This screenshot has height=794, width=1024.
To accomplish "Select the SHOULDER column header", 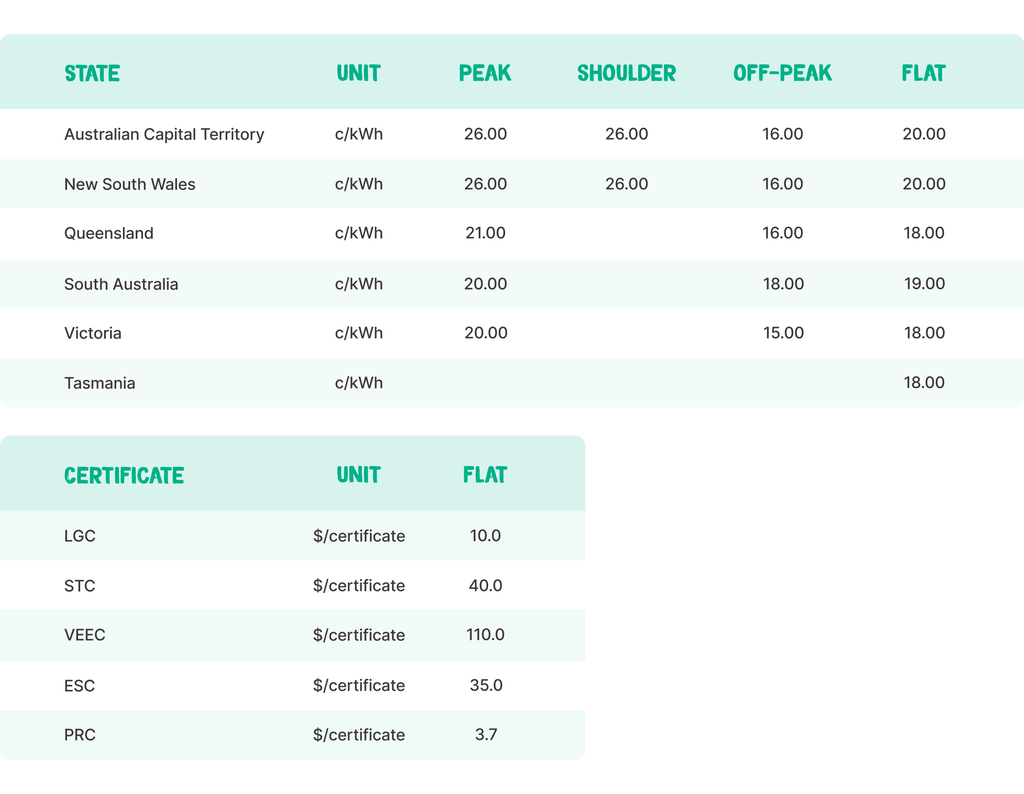I will click(626, 73).
